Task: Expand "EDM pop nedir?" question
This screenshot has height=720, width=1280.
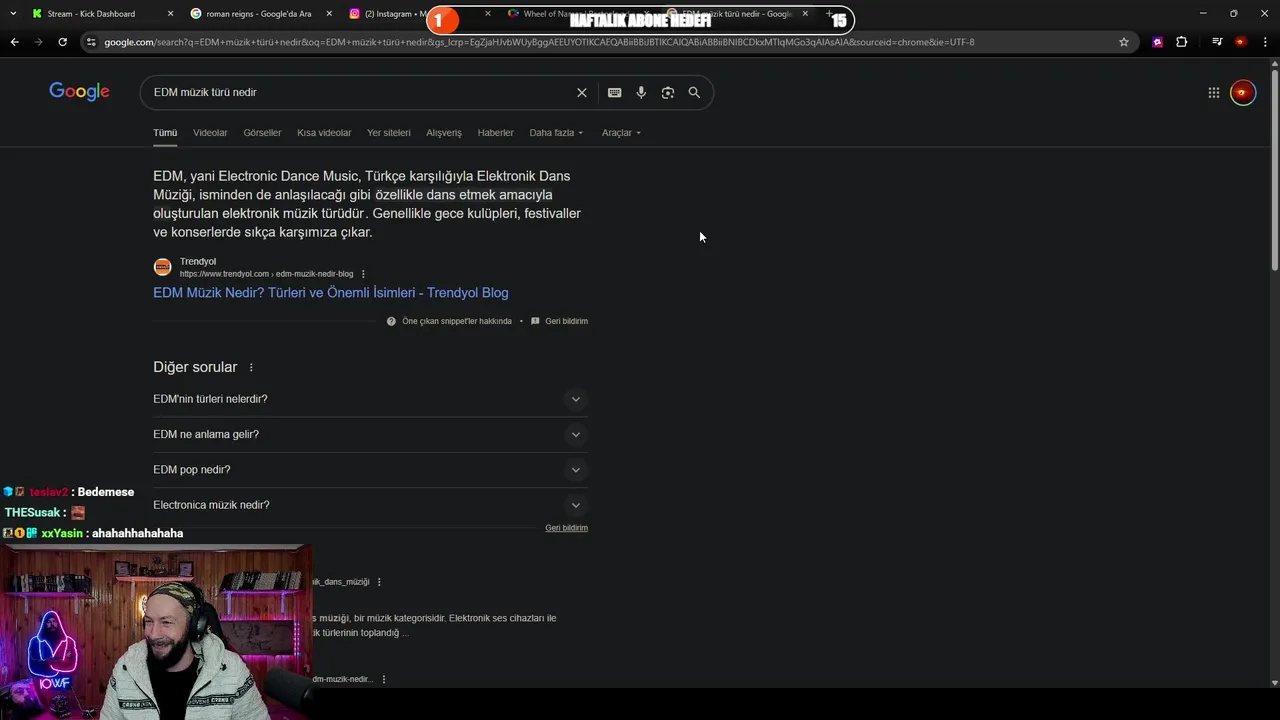Action: [370, 470]
